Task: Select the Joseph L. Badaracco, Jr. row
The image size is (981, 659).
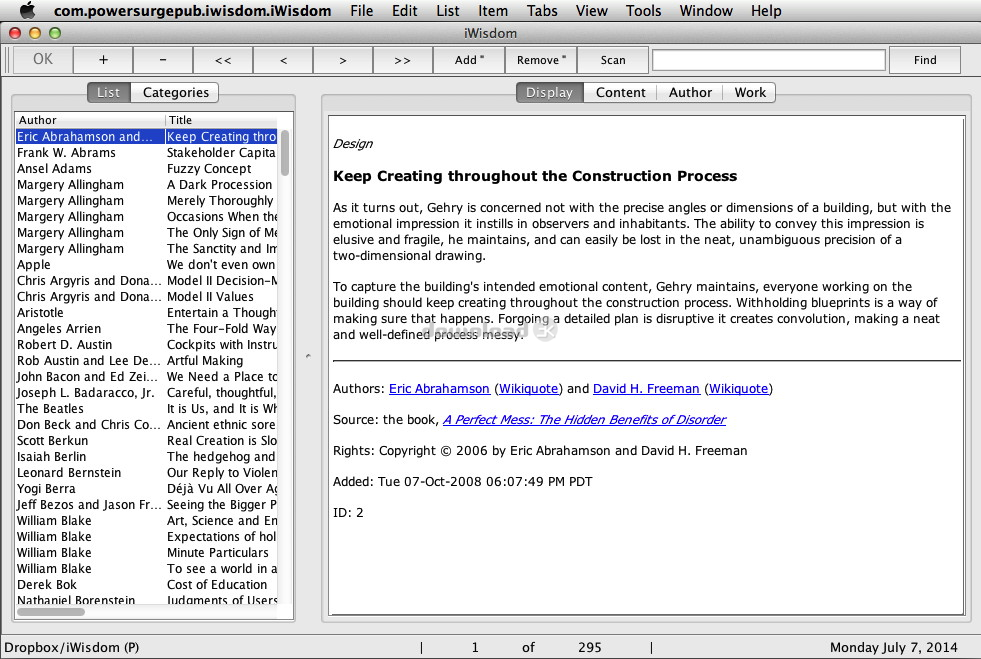Action: tap(146, 393)
